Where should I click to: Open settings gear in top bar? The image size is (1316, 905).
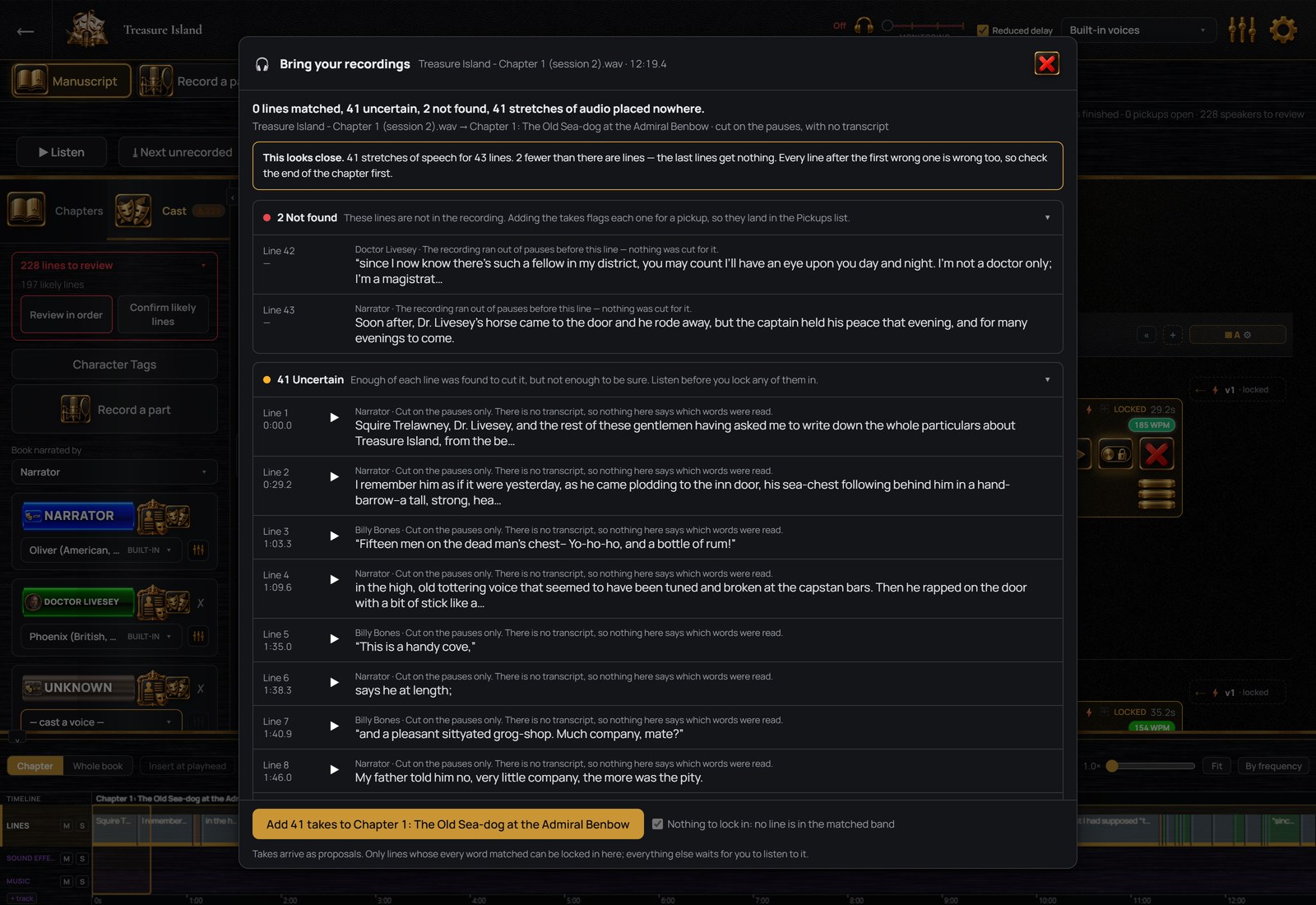pos(1283,30)
